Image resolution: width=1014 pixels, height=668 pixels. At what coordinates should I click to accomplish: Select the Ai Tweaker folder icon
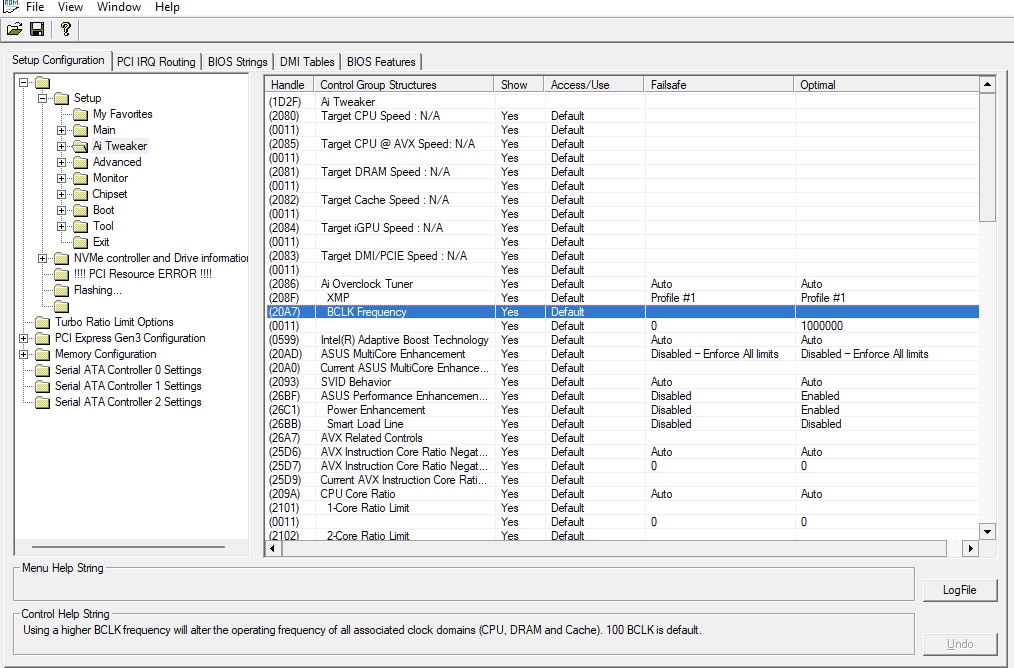click(x=80, y=146)
